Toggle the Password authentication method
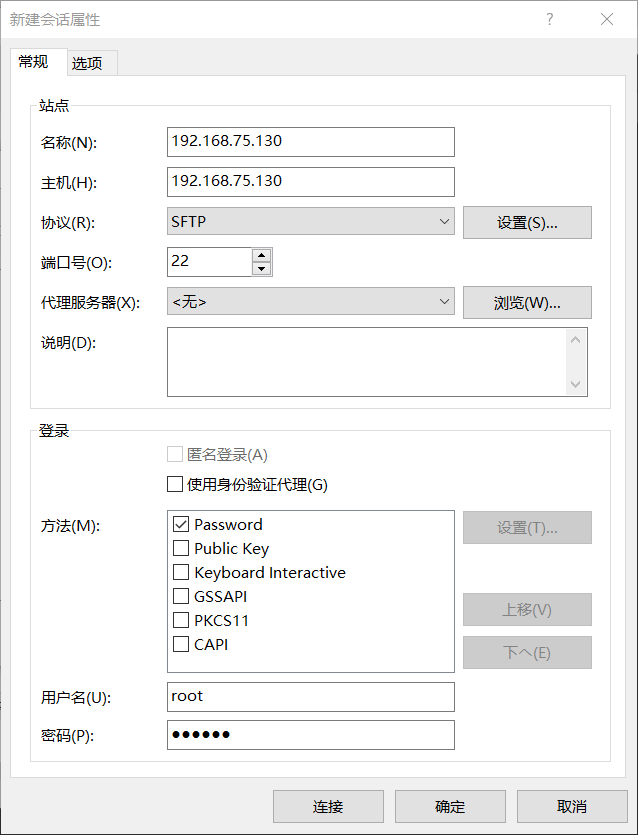The image size is (638, 835). pos(181,524)
